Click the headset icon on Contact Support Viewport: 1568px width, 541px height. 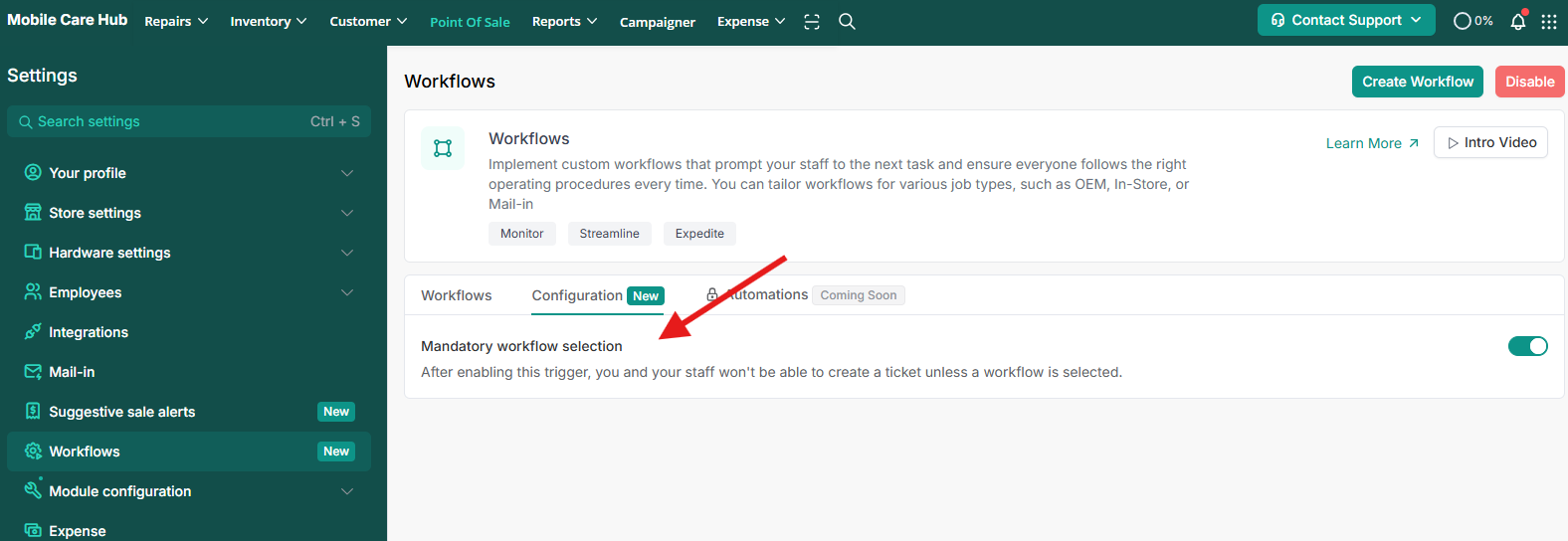[1277, 20]
